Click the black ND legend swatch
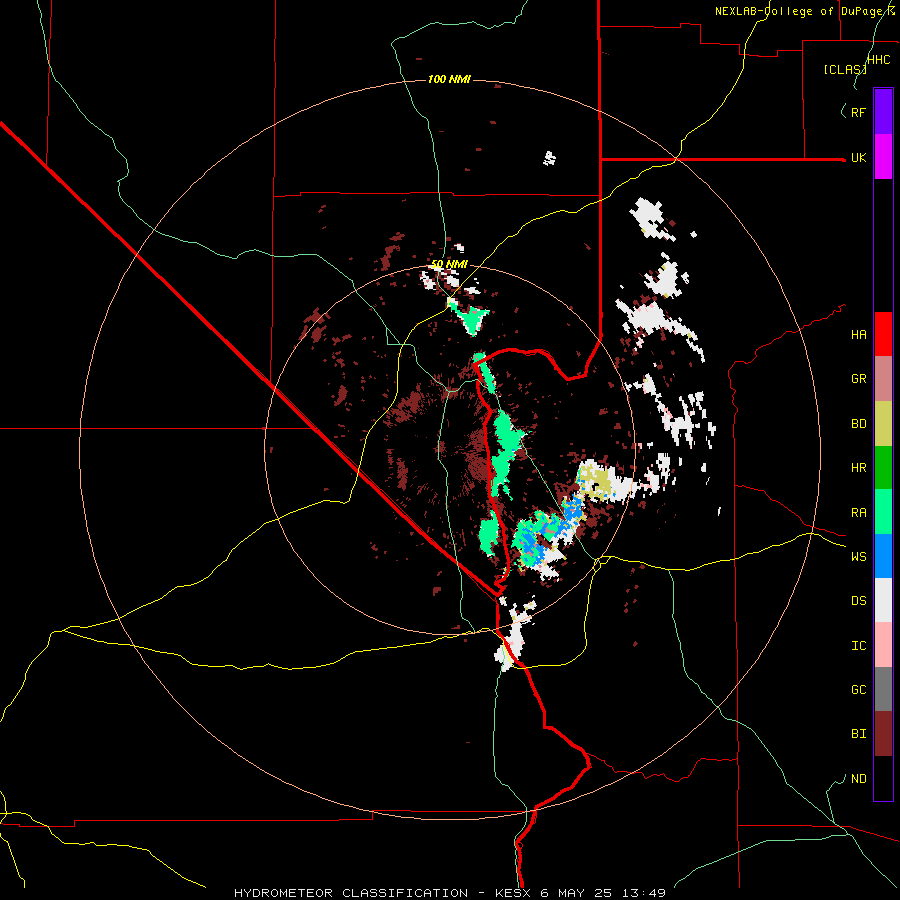900x900 pixels. pyautogui.click(x=883, y=778)
